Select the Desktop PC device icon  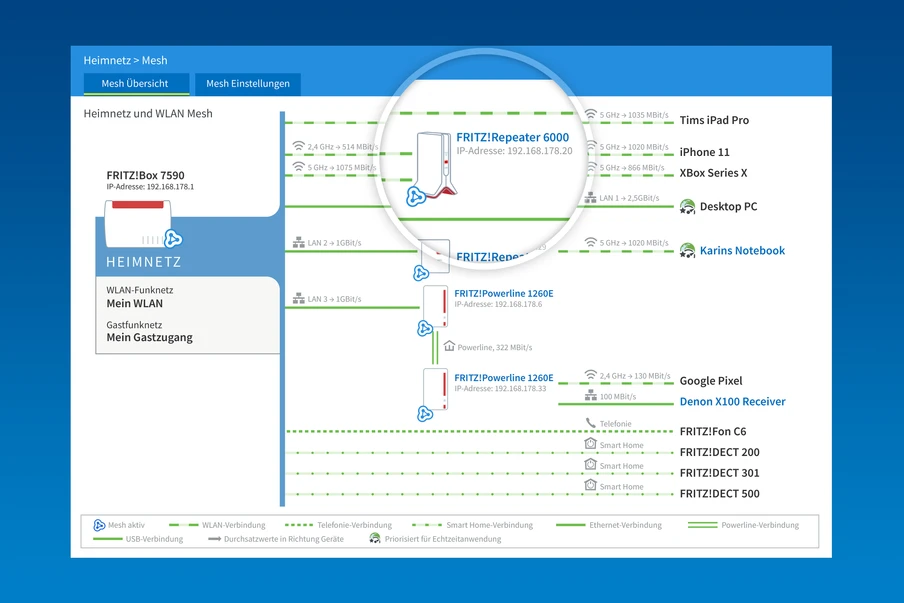687,207
